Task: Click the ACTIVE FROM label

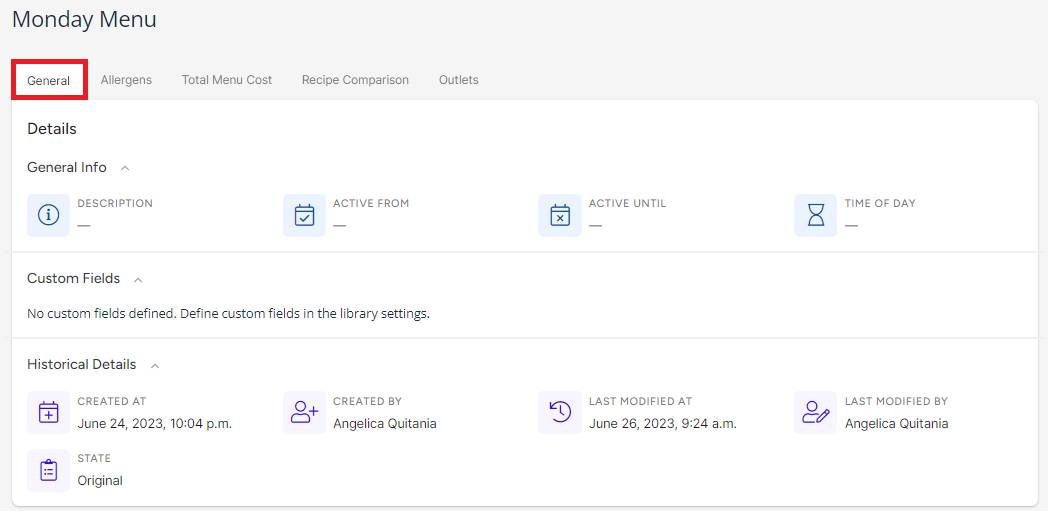Action: coord(371,203)
